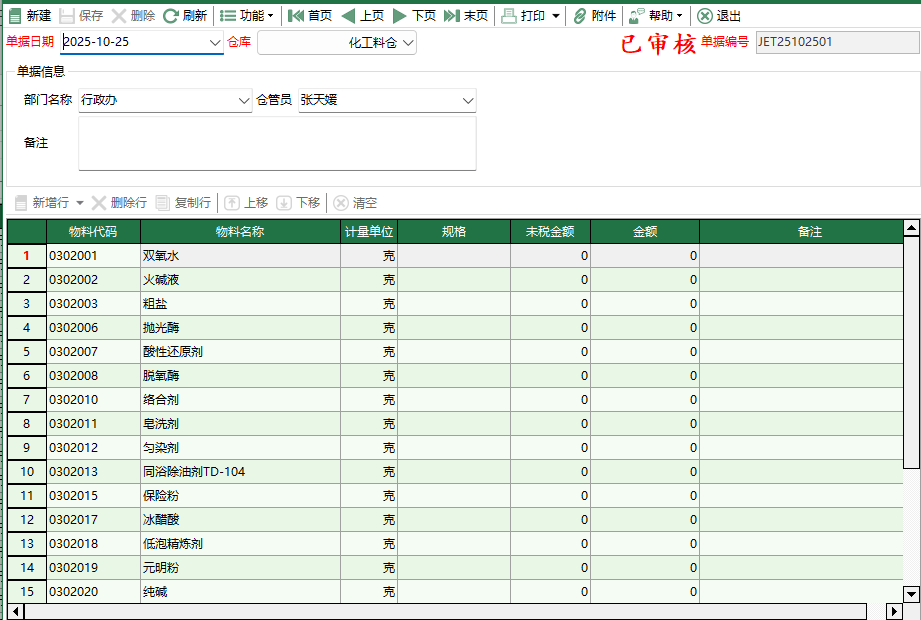Open the 单据日期 date picker
921x620 pixels.
coord(215,44)
